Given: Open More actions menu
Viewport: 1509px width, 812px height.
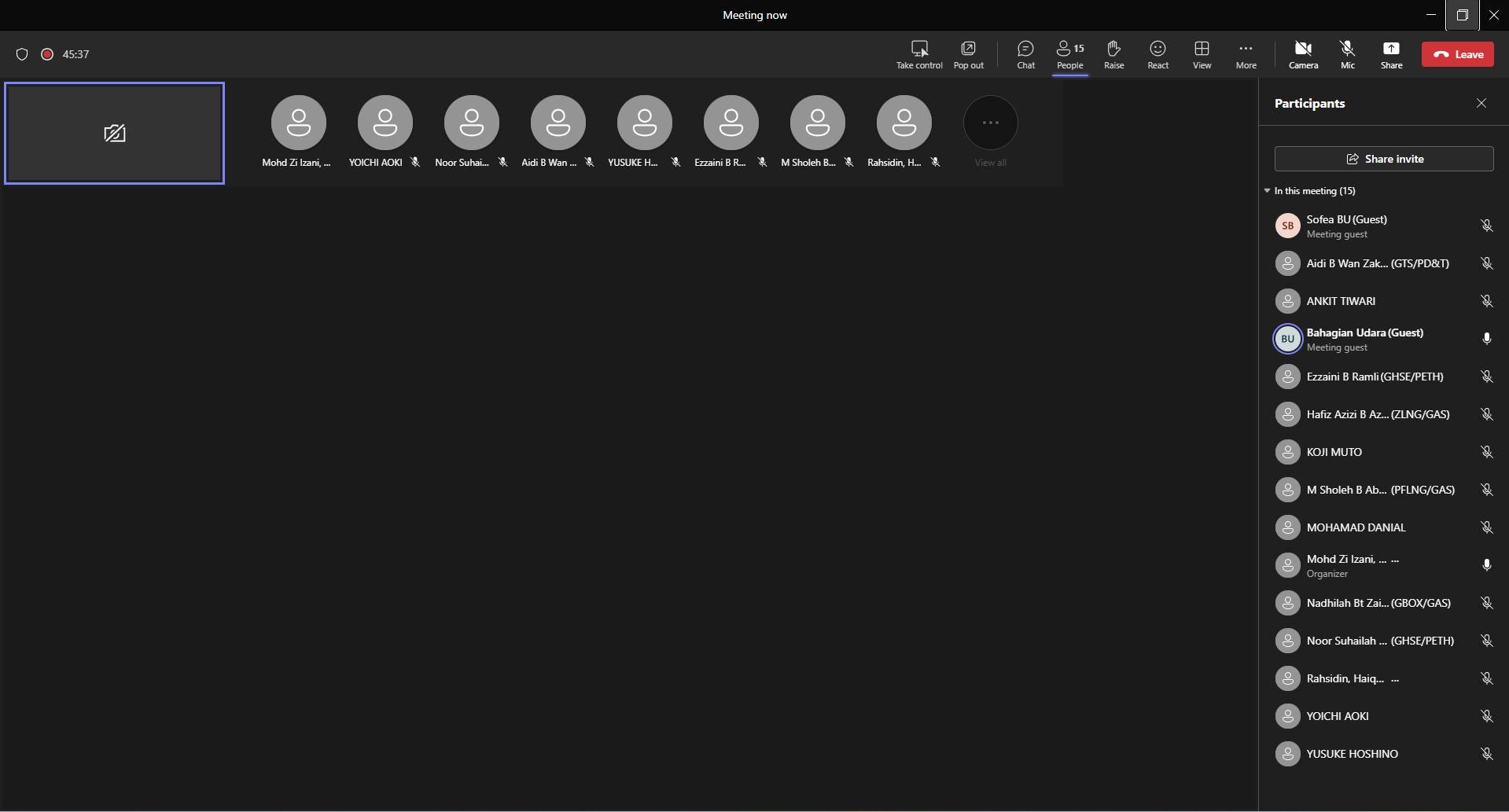Looking at the screenshot, I should [x=1246, y=54].
